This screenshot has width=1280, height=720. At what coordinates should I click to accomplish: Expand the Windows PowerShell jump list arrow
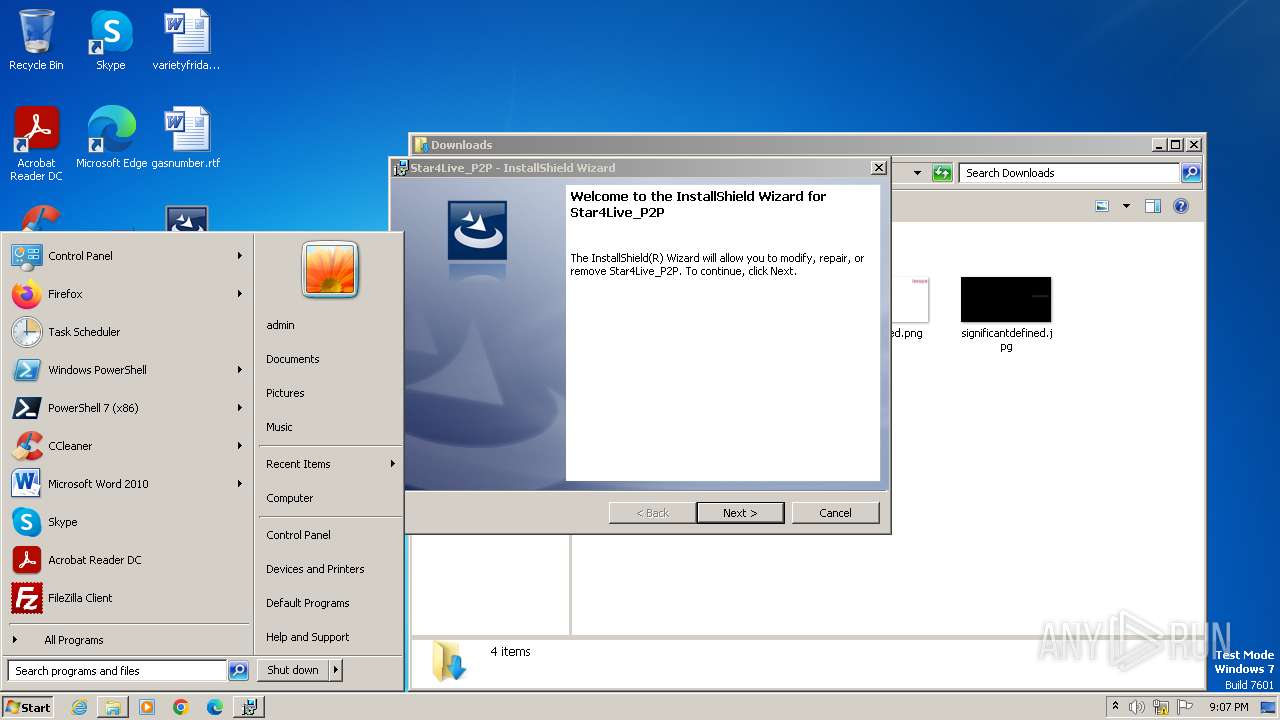240,370
